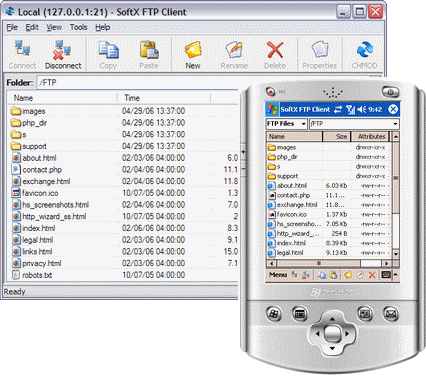Screen dimensions: 426x376
Task: Open the Tools menu
Action: click(x=78, y=27)
